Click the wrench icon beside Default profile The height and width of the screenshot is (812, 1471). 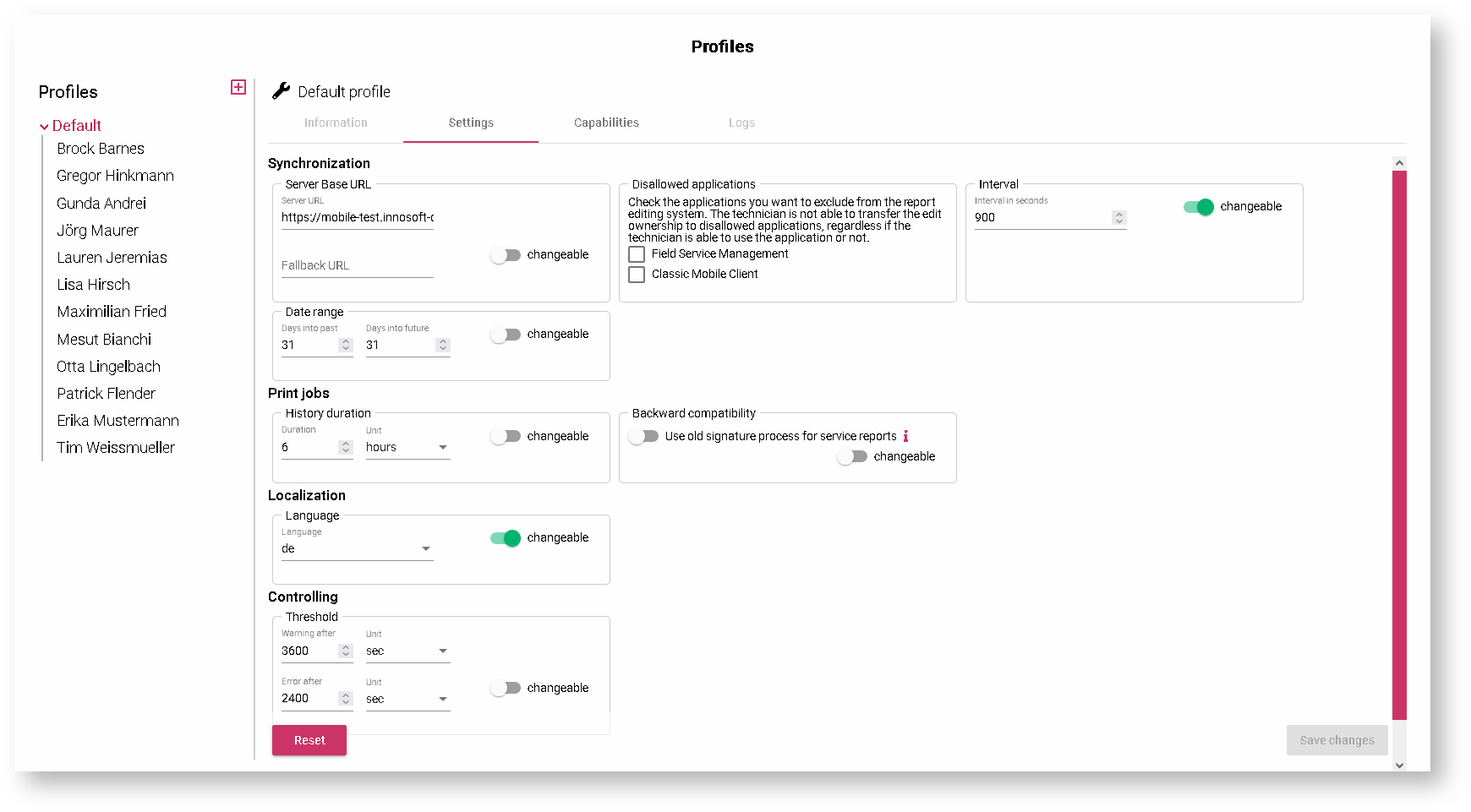coord(282,91)
